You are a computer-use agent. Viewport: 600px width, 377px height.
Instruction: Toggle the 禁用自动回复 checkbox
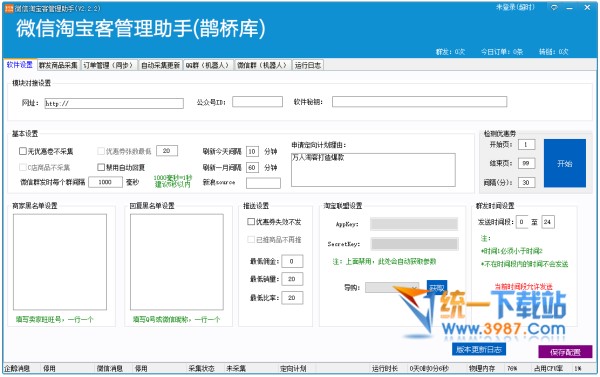pyautogui.click(x=101, y=167)
